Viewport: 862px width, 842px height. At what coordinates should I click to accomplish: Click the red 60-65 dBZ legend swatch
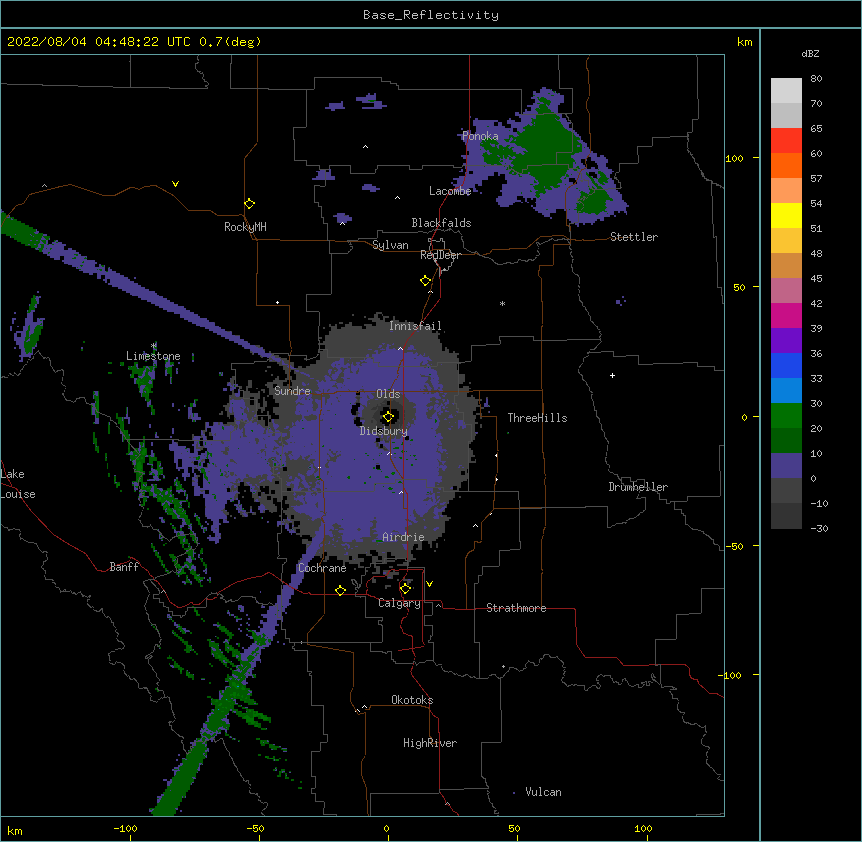786,141
